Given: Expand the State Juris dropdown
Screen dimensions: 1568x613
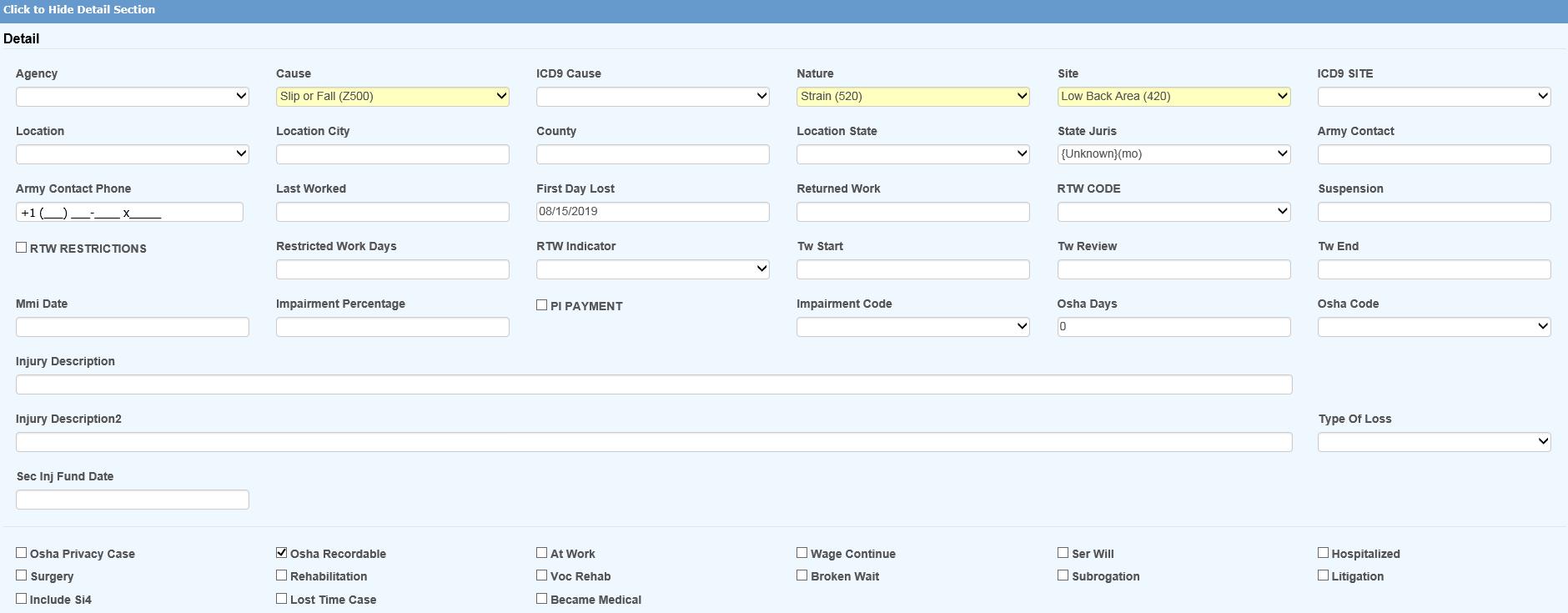Looking at the screenshot, I should pyautogui.click(x=1173, y=154).
